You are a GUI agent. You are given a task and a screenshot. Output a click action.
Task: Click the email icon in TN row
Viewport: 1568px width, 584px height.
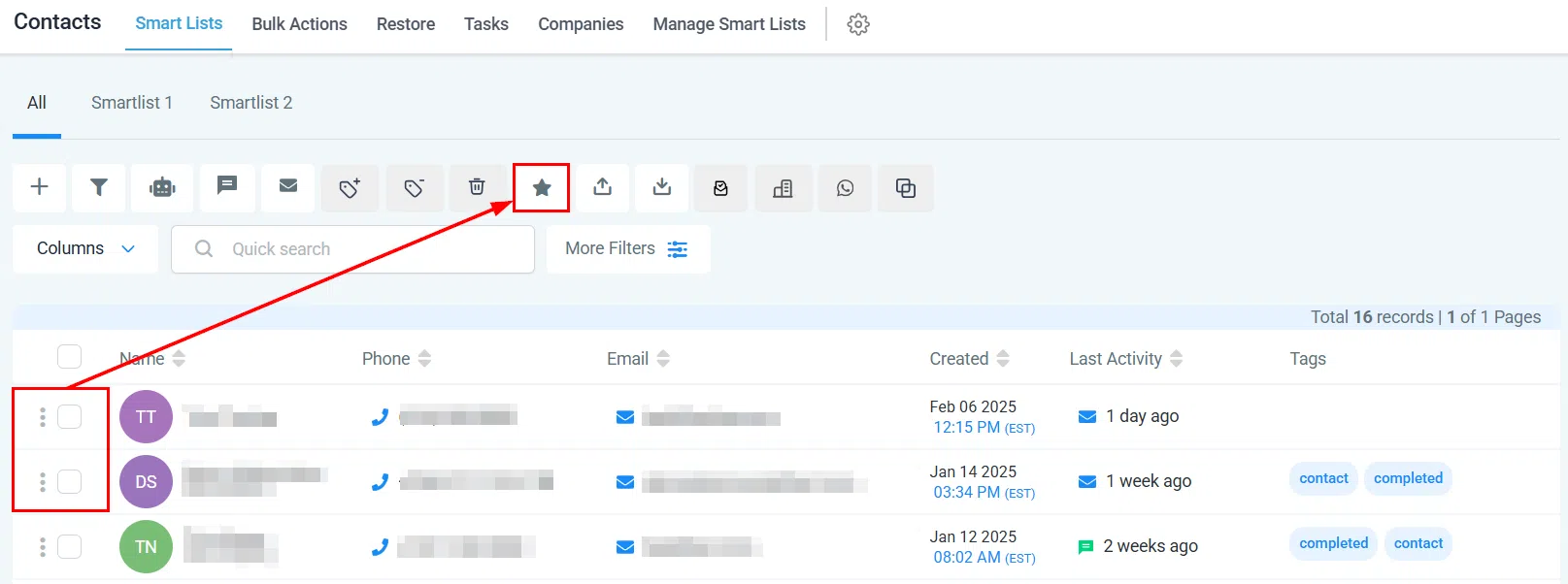(625, 547)
